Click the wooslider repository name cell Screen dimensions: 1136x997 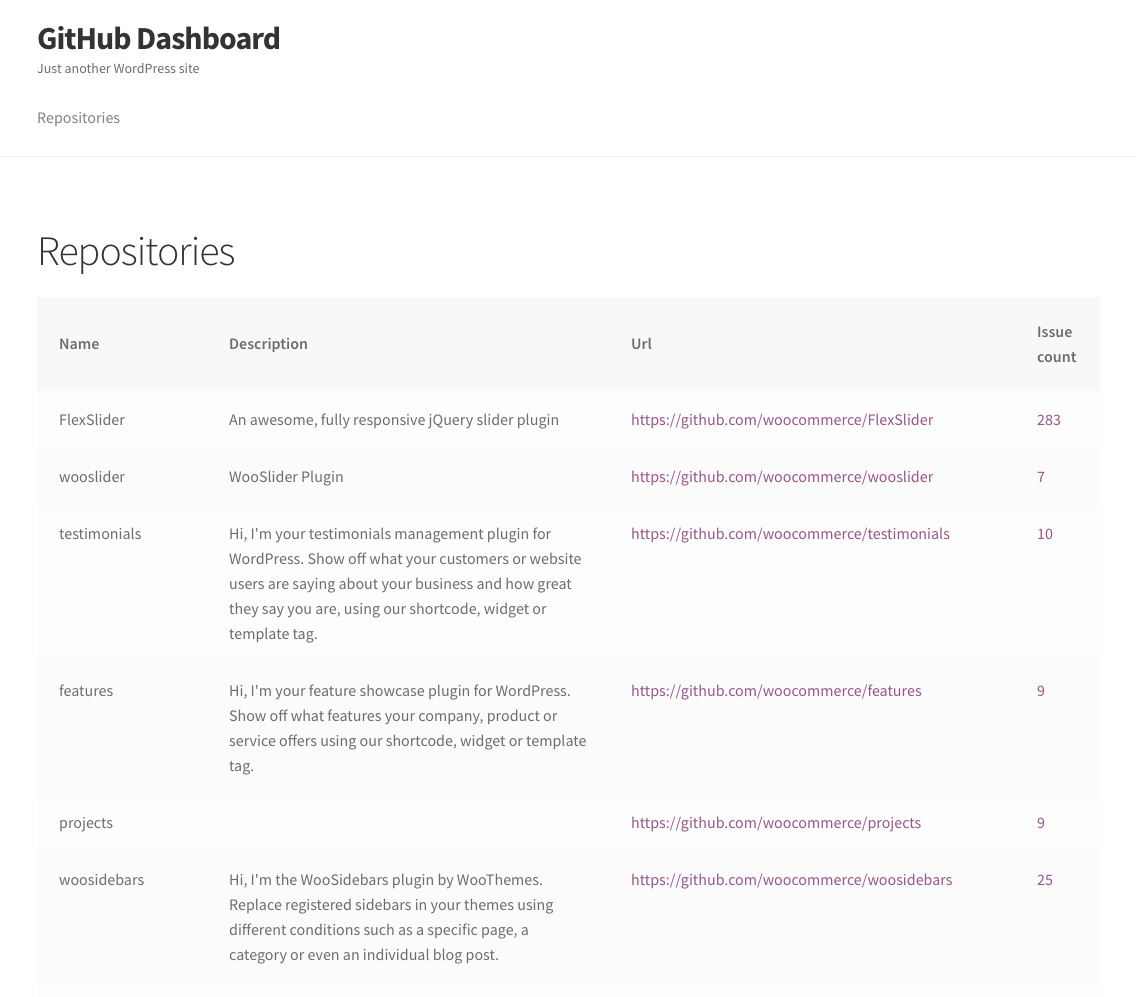click(x=92, y=477)
